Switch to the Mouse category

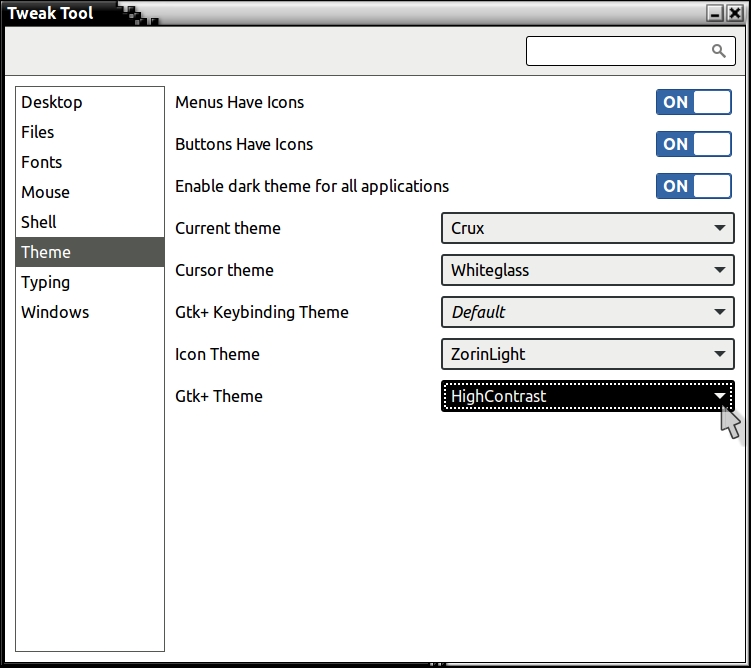(46, 192)
